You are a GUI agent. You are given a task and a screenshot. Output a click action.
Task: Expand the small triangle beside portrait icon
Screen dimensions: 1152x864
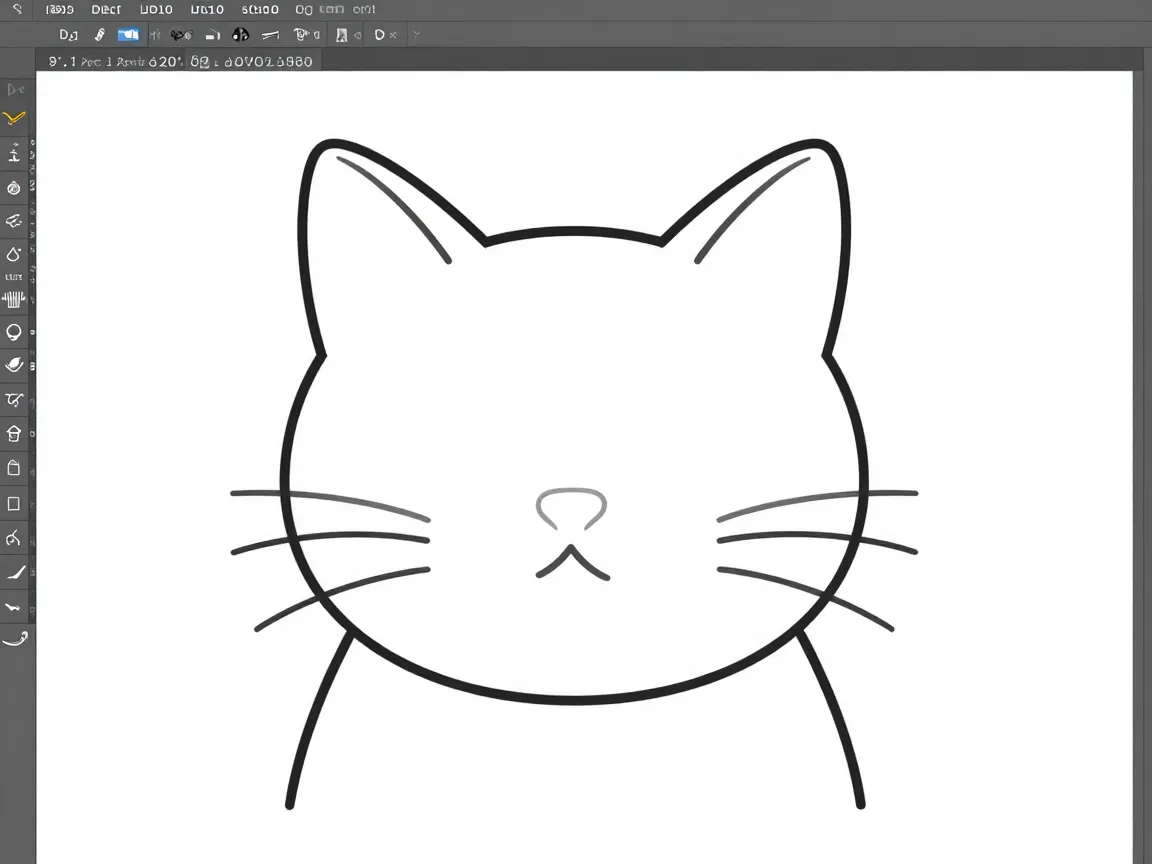click(358, 35)
